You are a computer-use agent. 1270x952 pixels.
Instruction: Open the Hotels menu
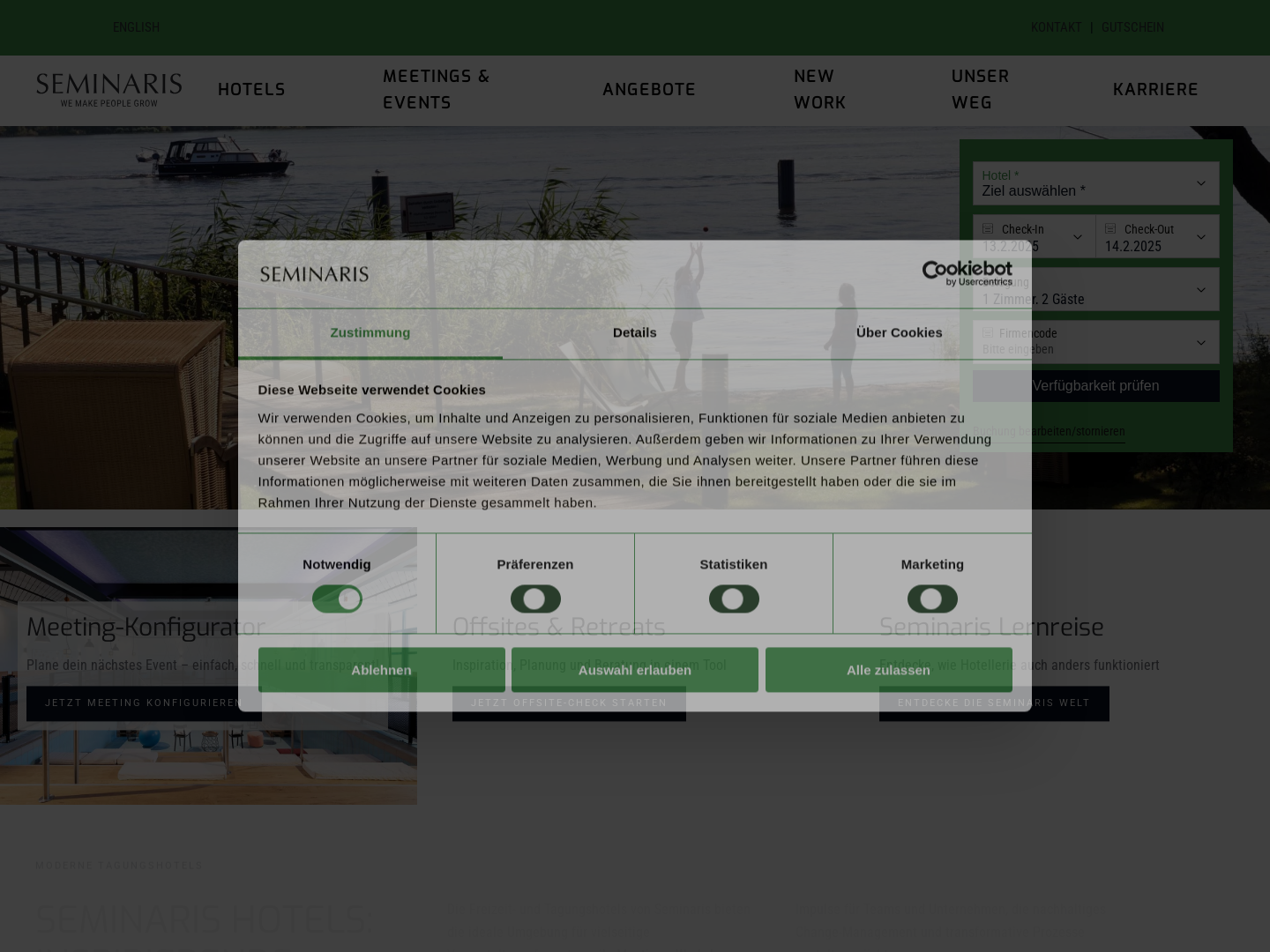tap(251, 90)
